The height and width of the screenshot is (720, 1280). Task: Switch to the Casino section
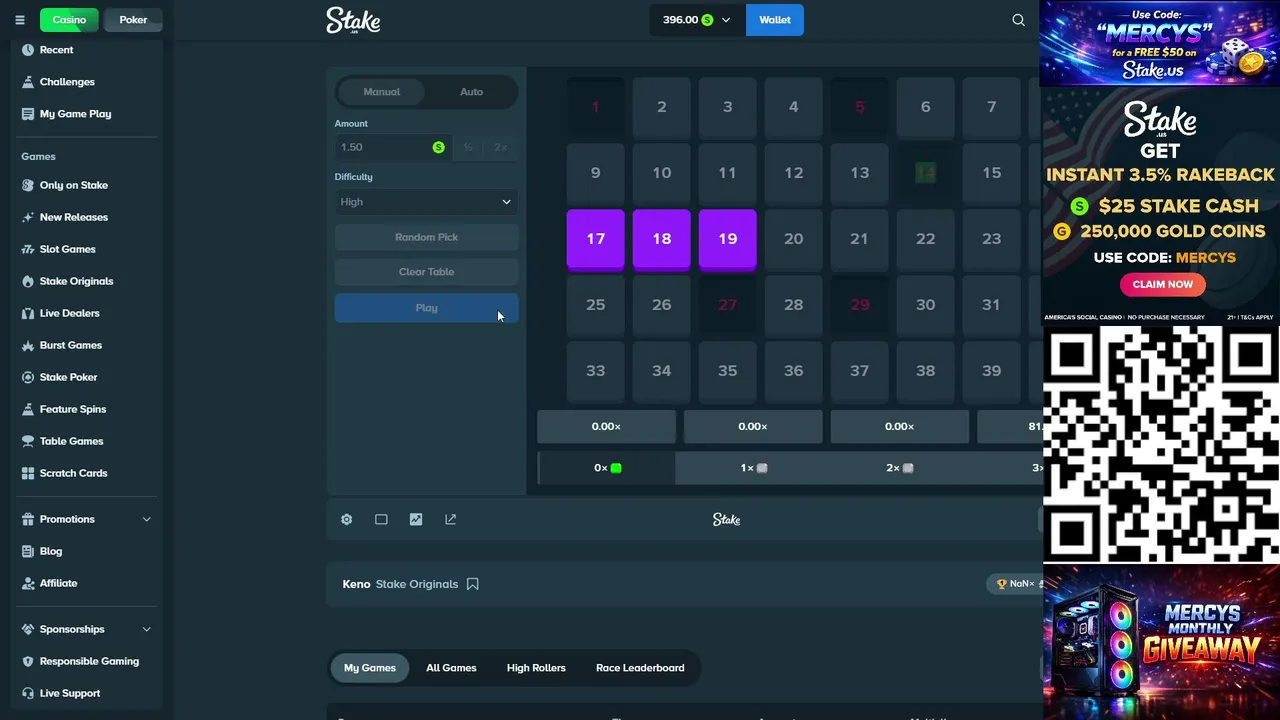69,20
